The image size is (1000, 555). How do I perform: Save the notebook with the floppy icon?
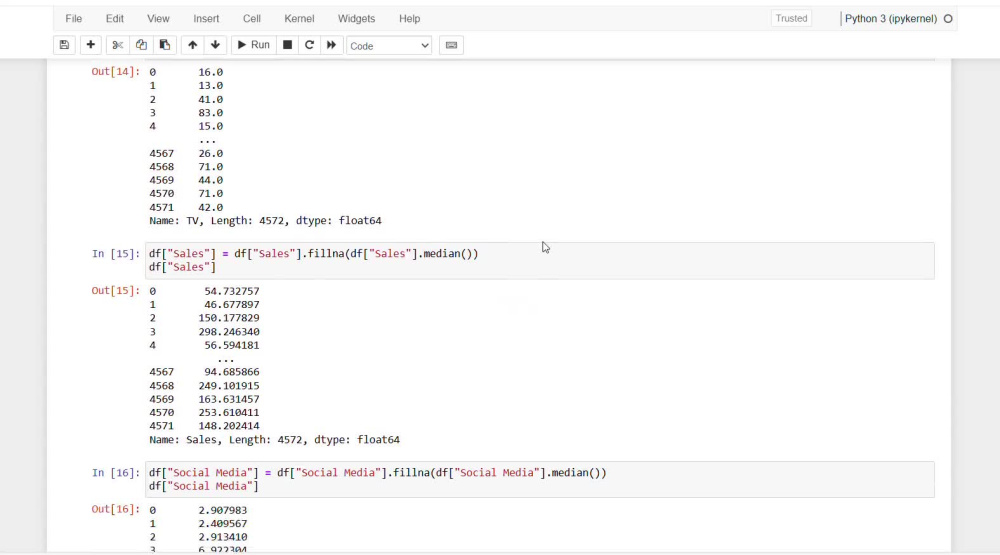[64, 45]
